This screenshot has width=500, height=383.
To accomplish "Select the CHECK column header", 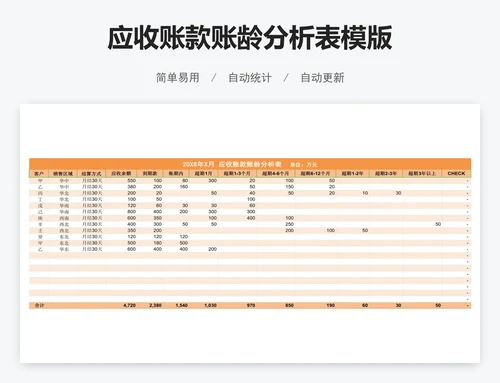I will [x=456, y=173].
